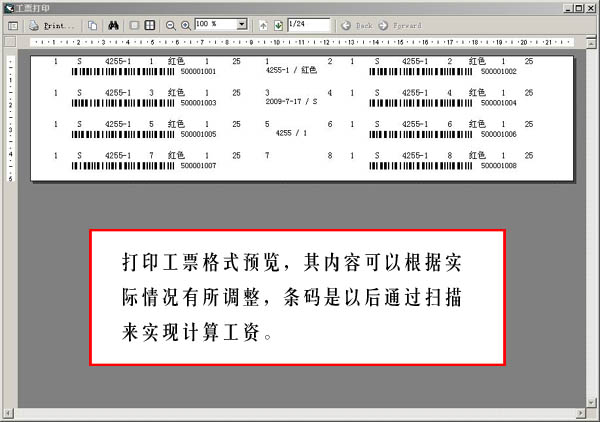Click the page number field showing 1/24
600x422 pixels.
(x=308, y=24)
